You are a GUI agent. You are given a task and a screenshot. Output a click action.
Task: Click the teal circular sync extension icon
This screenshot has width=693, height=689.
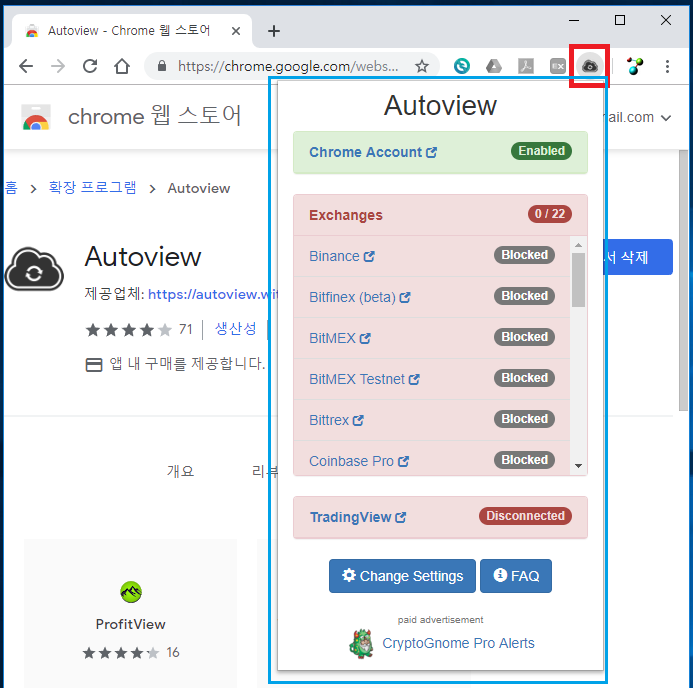(461, 66)
